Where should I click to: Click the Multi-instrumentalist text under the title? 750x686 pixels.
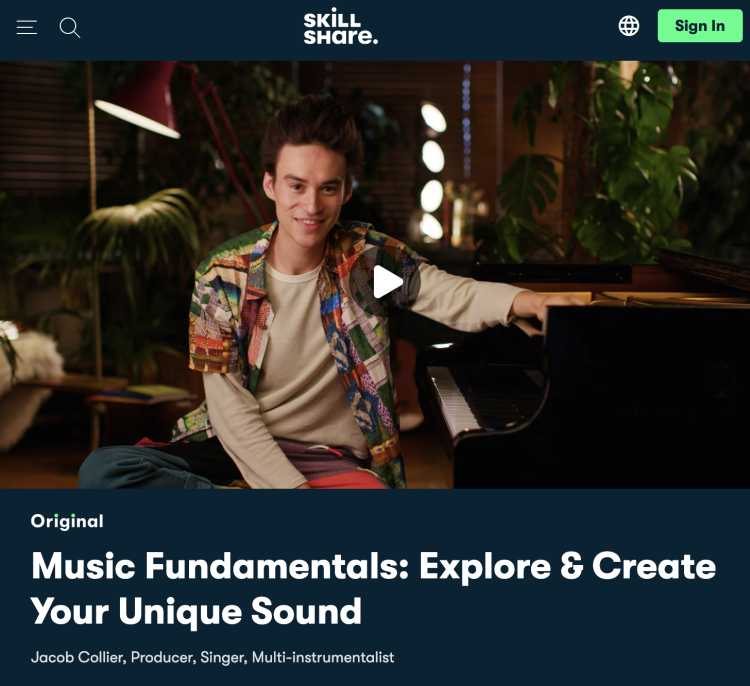point(323,657)
